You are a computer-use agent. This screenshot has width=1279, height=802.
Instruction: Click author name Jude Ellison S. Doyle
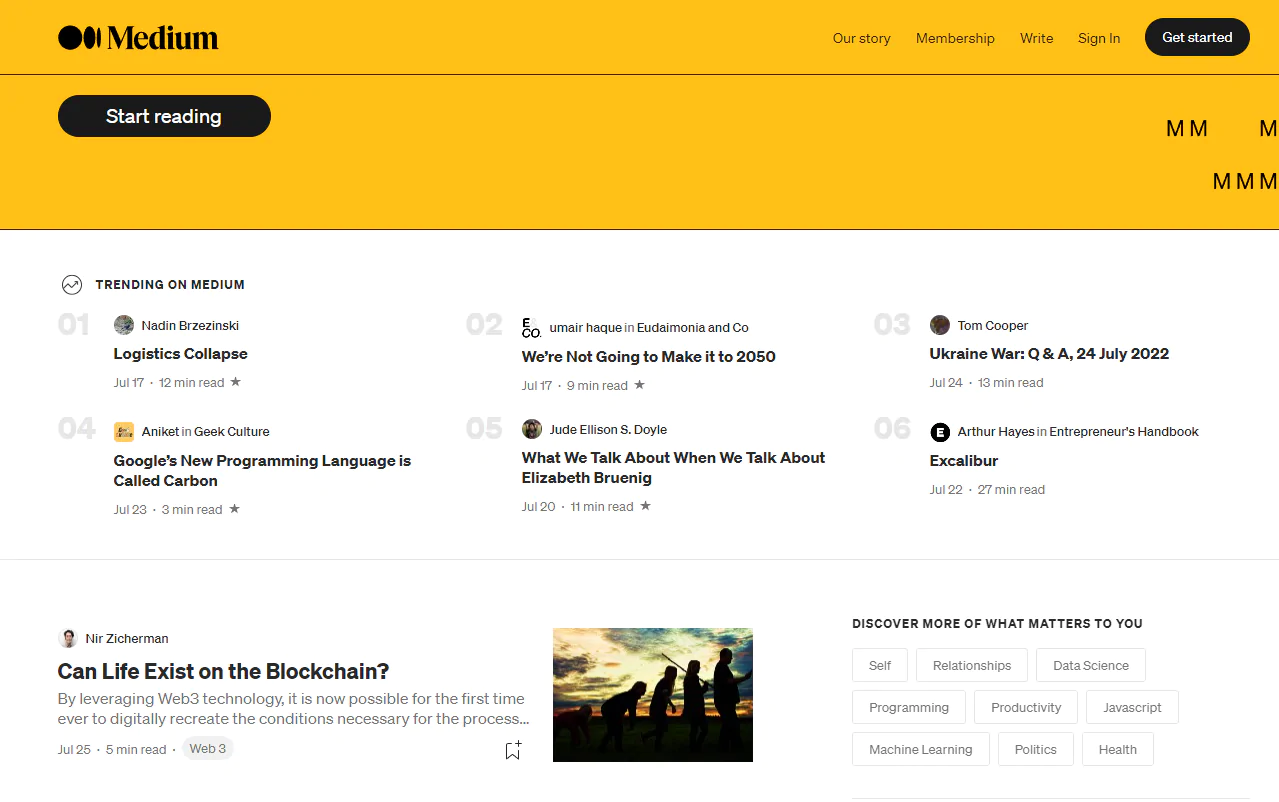[608, 430]
